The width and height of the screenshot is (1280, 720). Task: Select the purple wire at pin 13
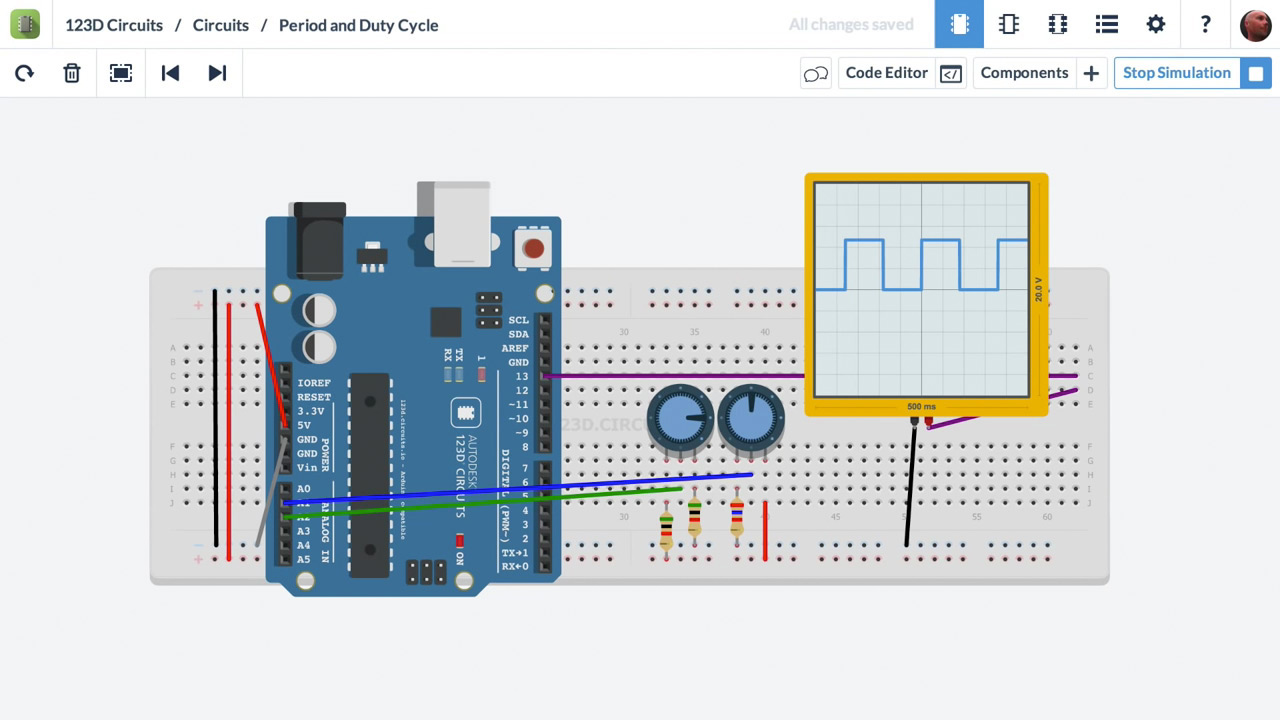coord(675,376)
